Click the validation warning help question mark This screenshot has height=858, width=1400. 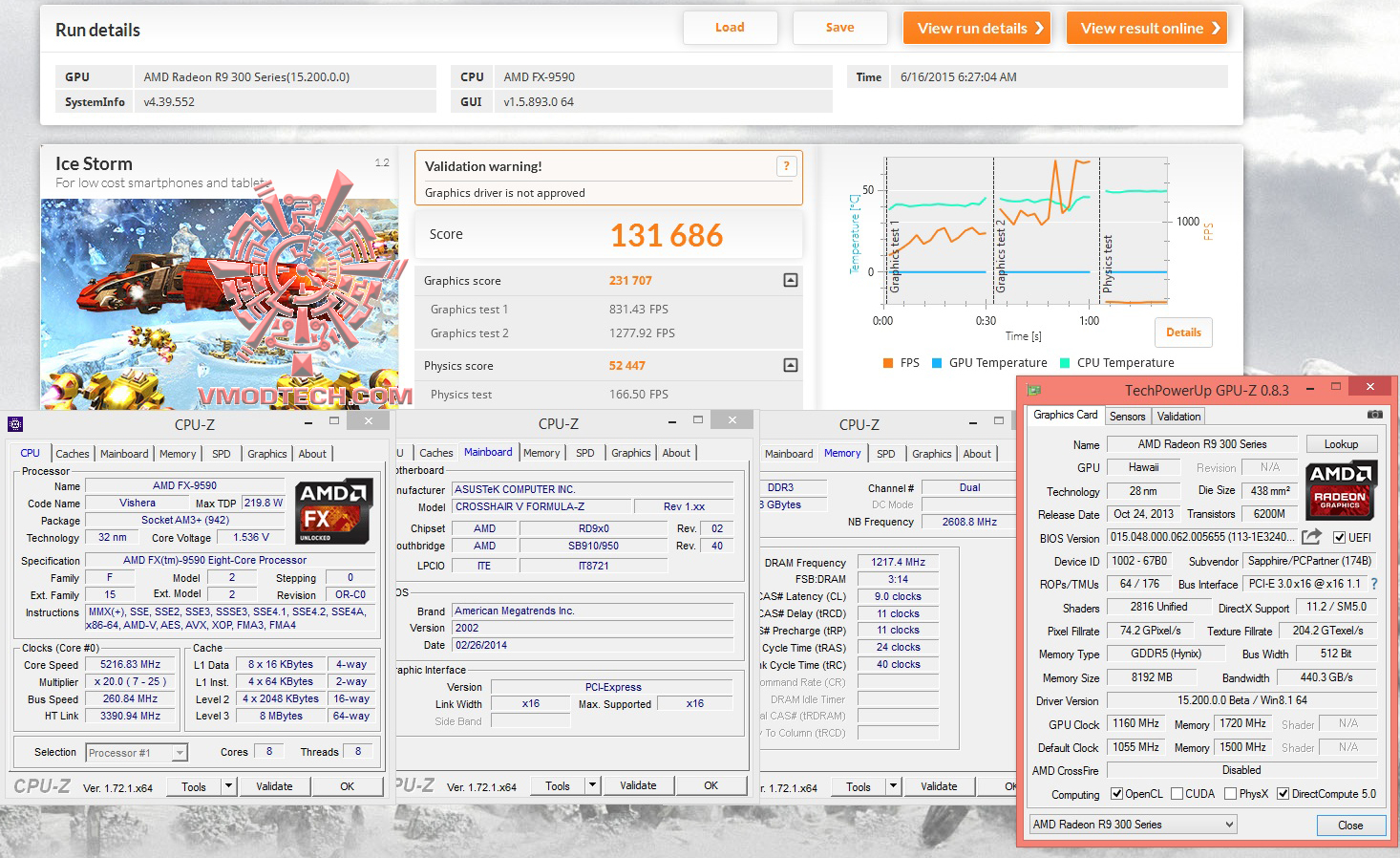(786, 166)
